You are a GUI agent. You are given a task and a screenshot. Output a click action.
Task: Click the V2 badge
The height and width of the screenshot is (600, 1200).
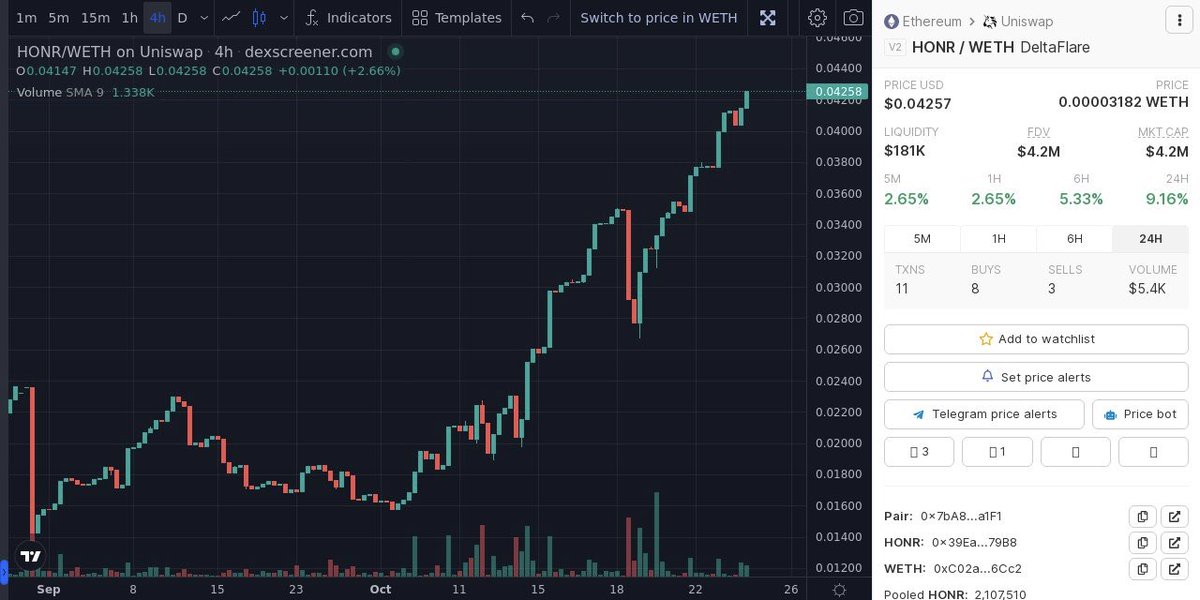click(x=895, y=47)
